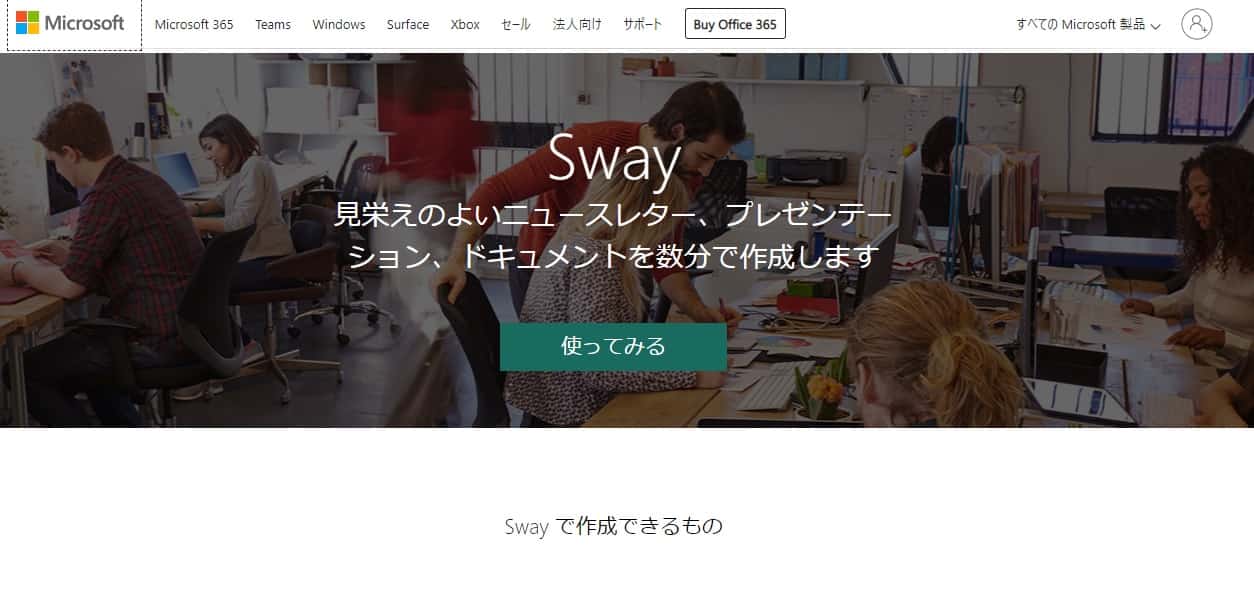Open the Surface navigation link
Screen dimensions: 1254x612
click(408, 25)
